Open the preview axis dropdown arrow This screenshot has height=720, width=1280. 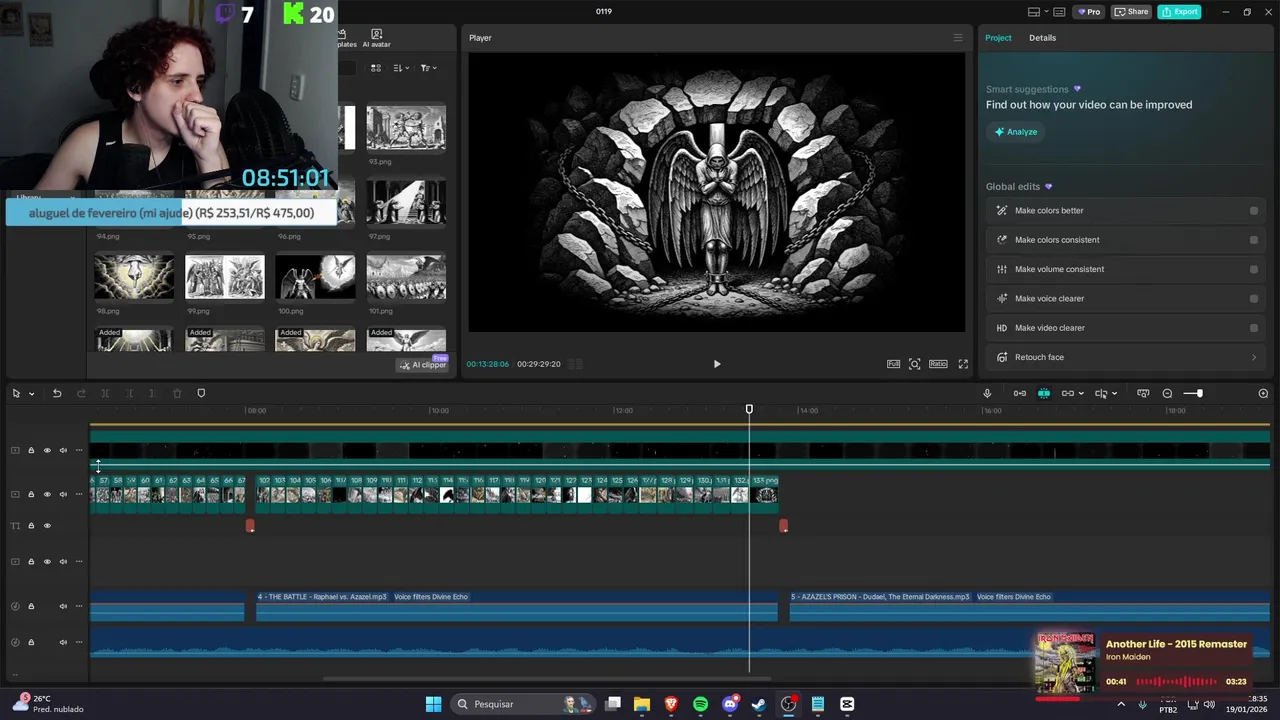pyautogui.click(x=1114, y=394)
